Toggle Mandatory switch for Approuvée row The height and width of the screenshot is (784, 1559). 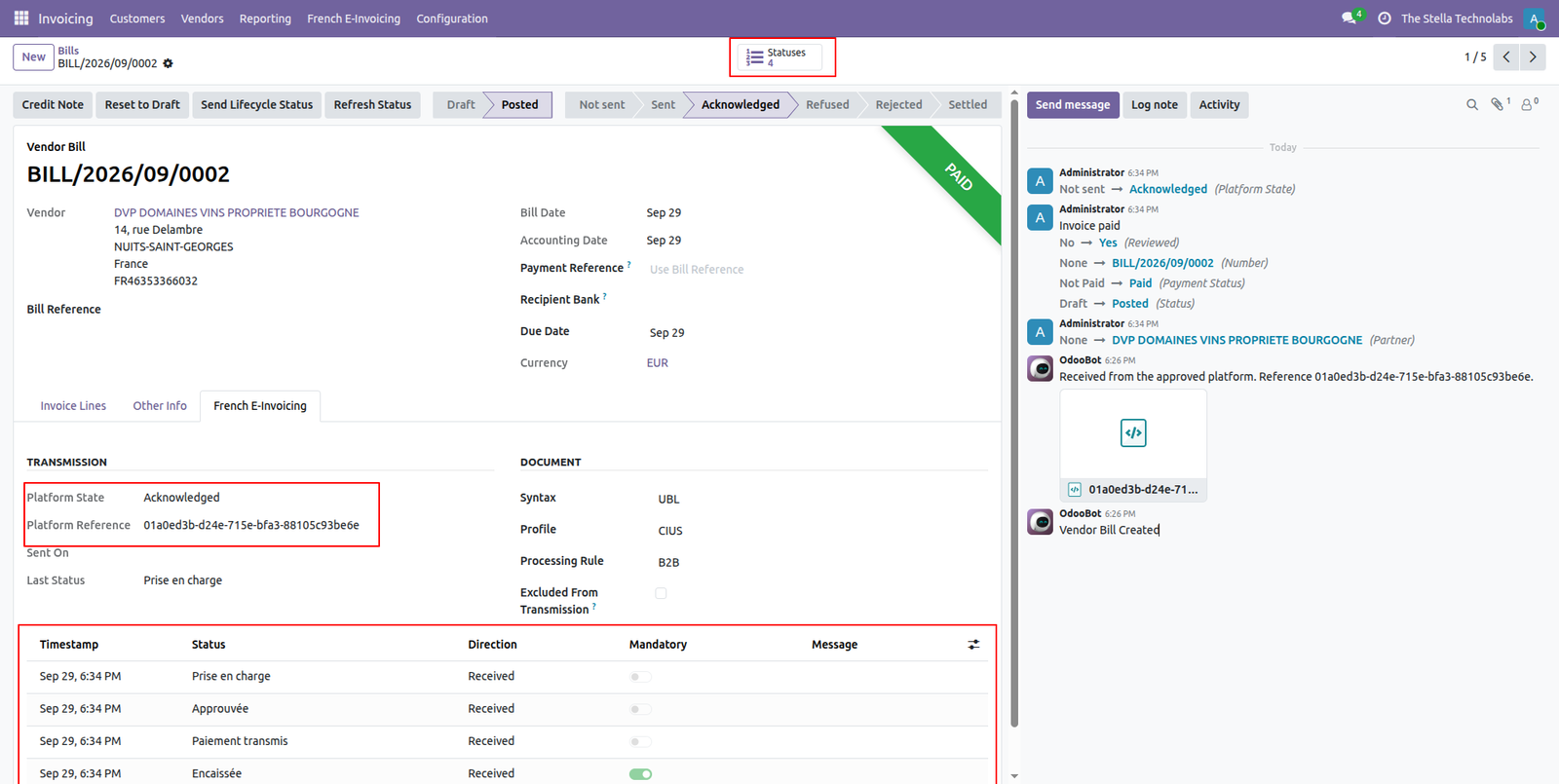click(640, 709)
